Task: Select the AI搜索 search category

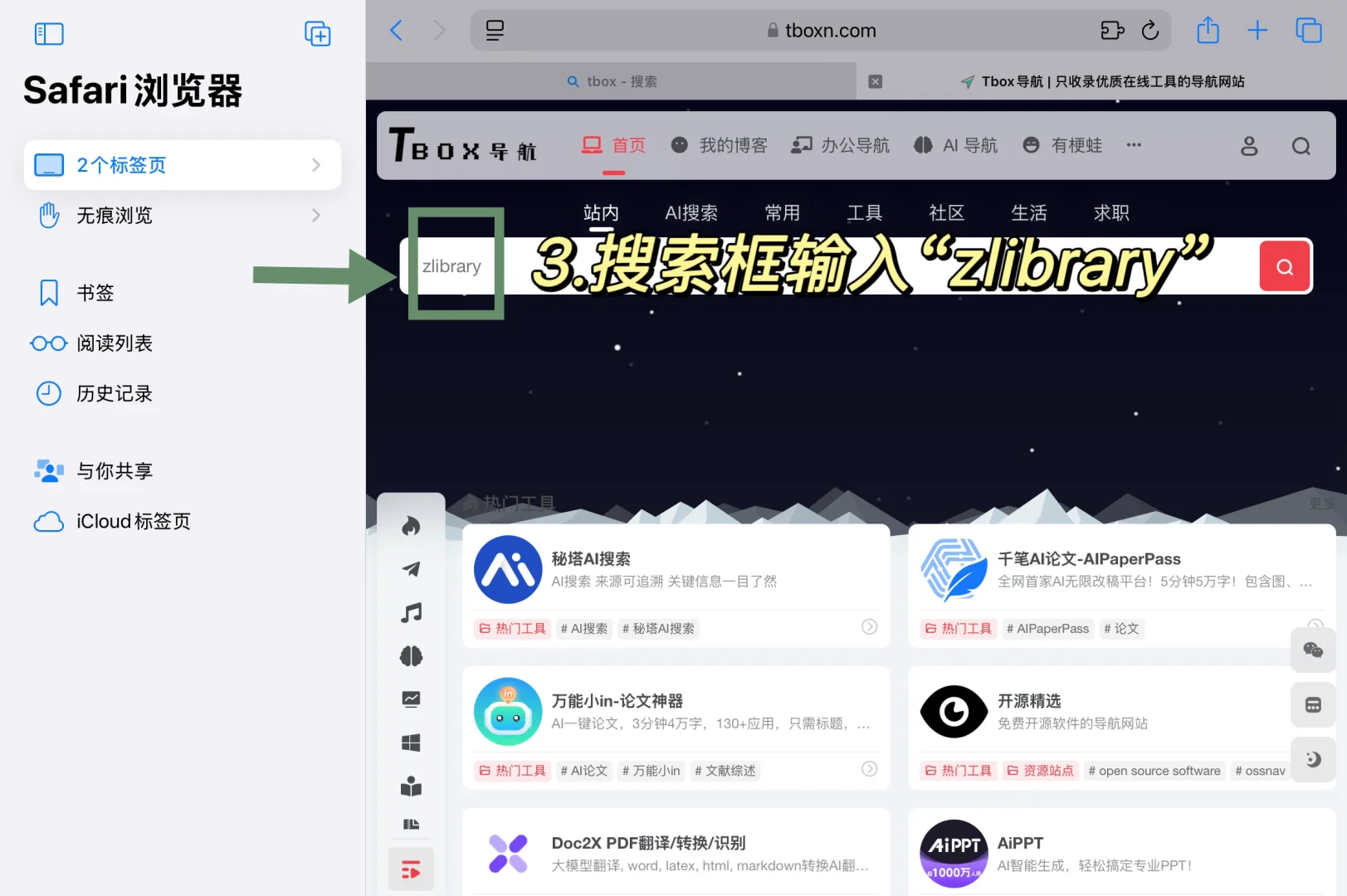Action: 691,213
